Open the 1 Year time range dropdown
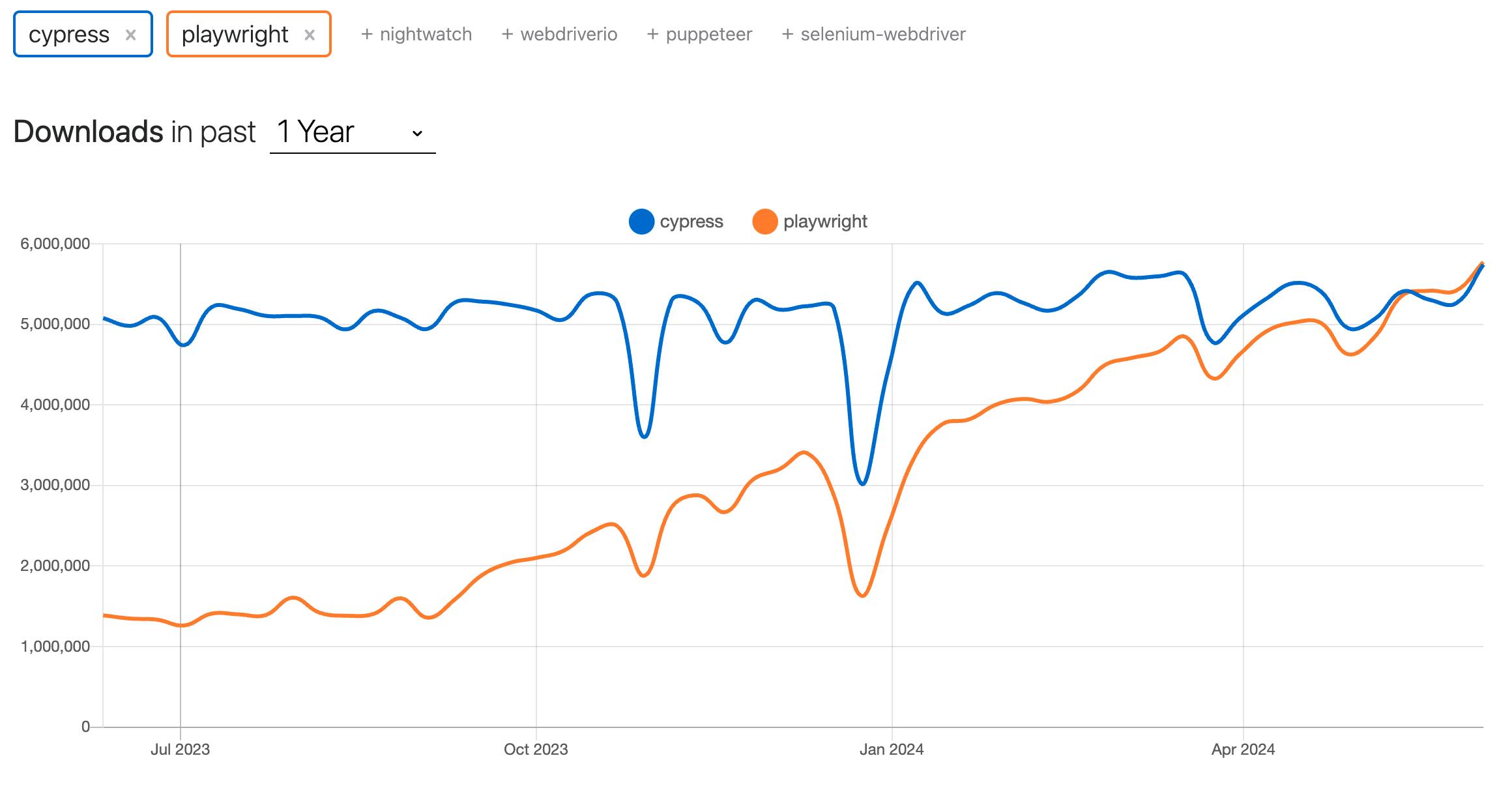 click(352, 132)
